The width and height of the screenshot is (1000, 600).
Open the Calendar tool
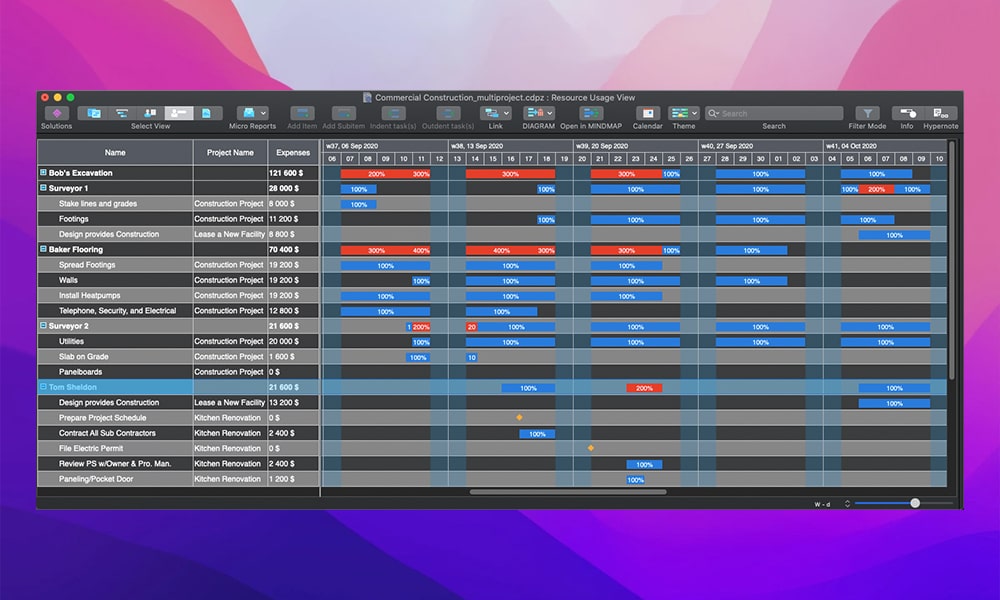(x=647, y=114)
